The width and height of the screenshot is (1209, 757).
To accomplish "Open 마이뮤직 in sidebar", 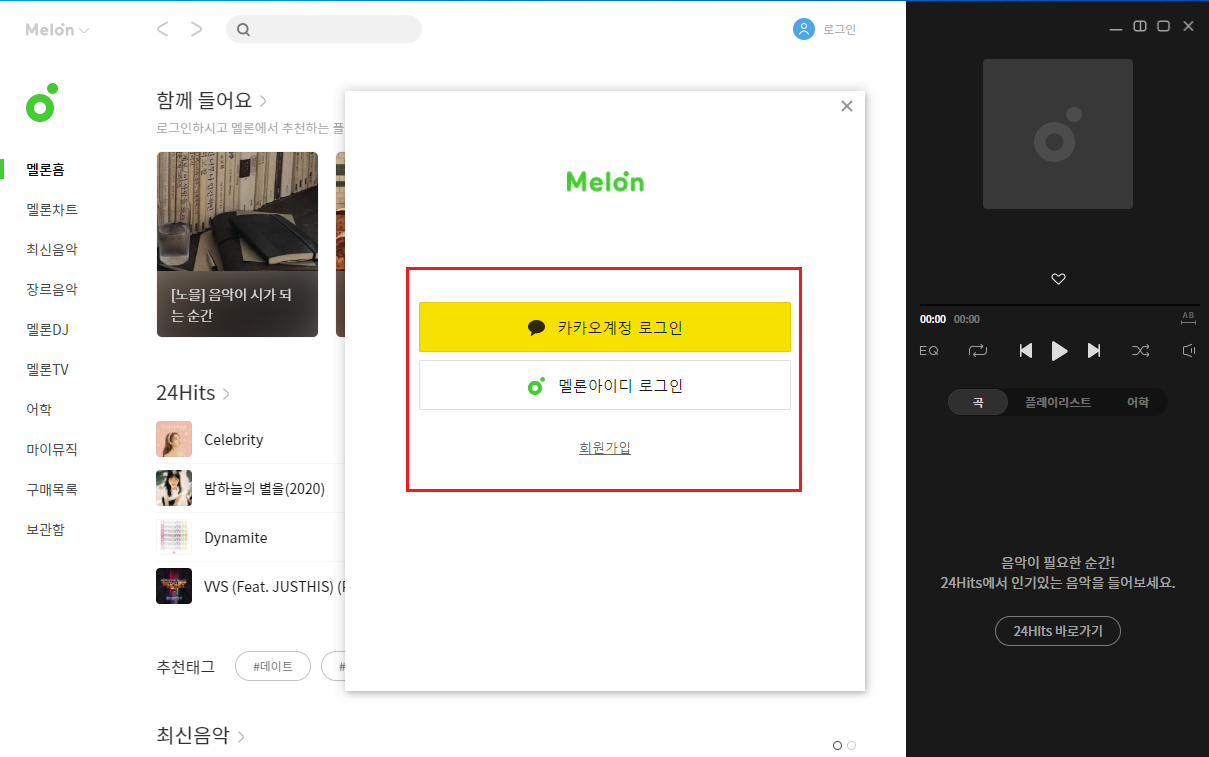I will click(52, 450).
